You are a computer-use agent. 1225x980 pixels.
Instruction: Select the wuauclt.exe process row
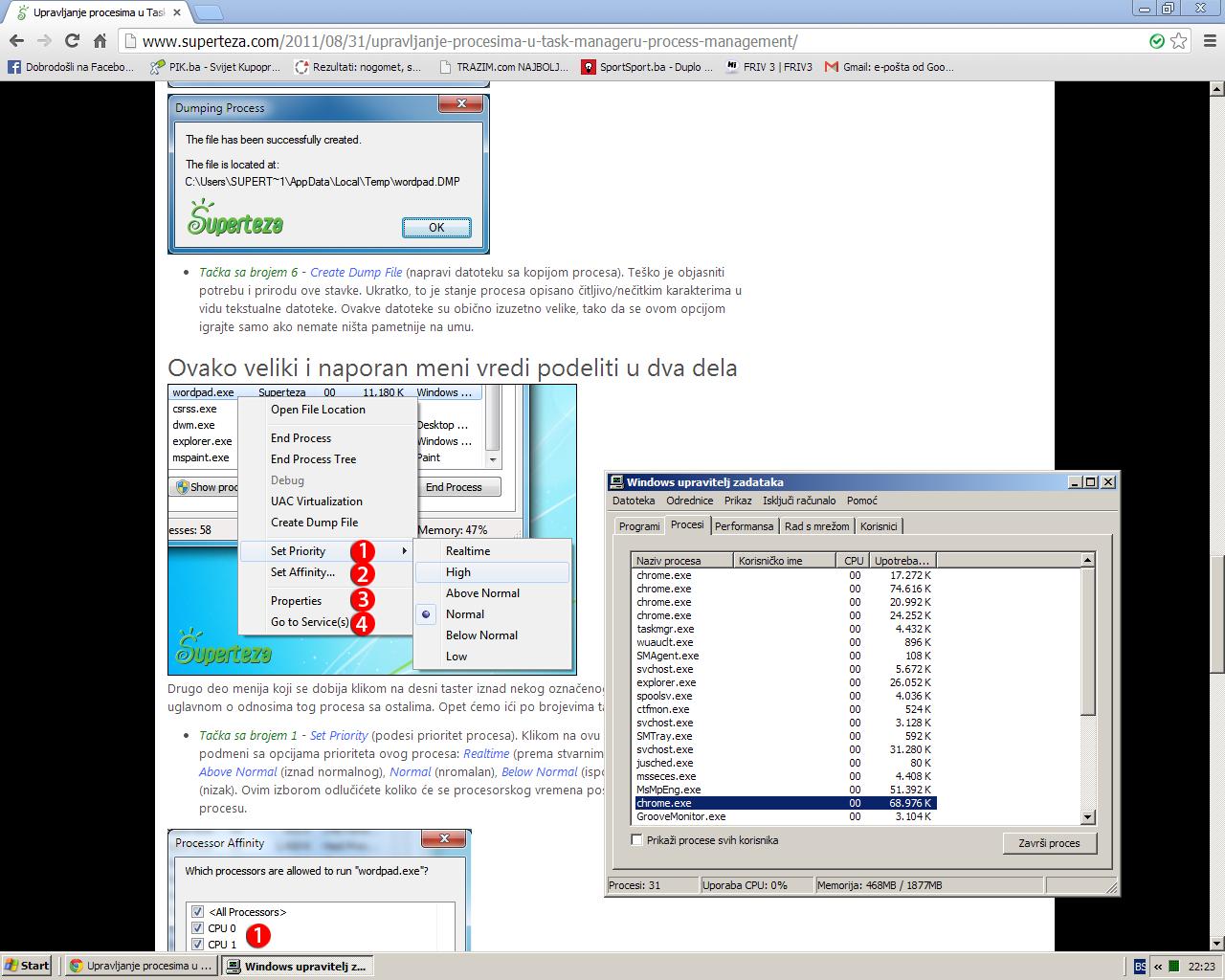785,642
